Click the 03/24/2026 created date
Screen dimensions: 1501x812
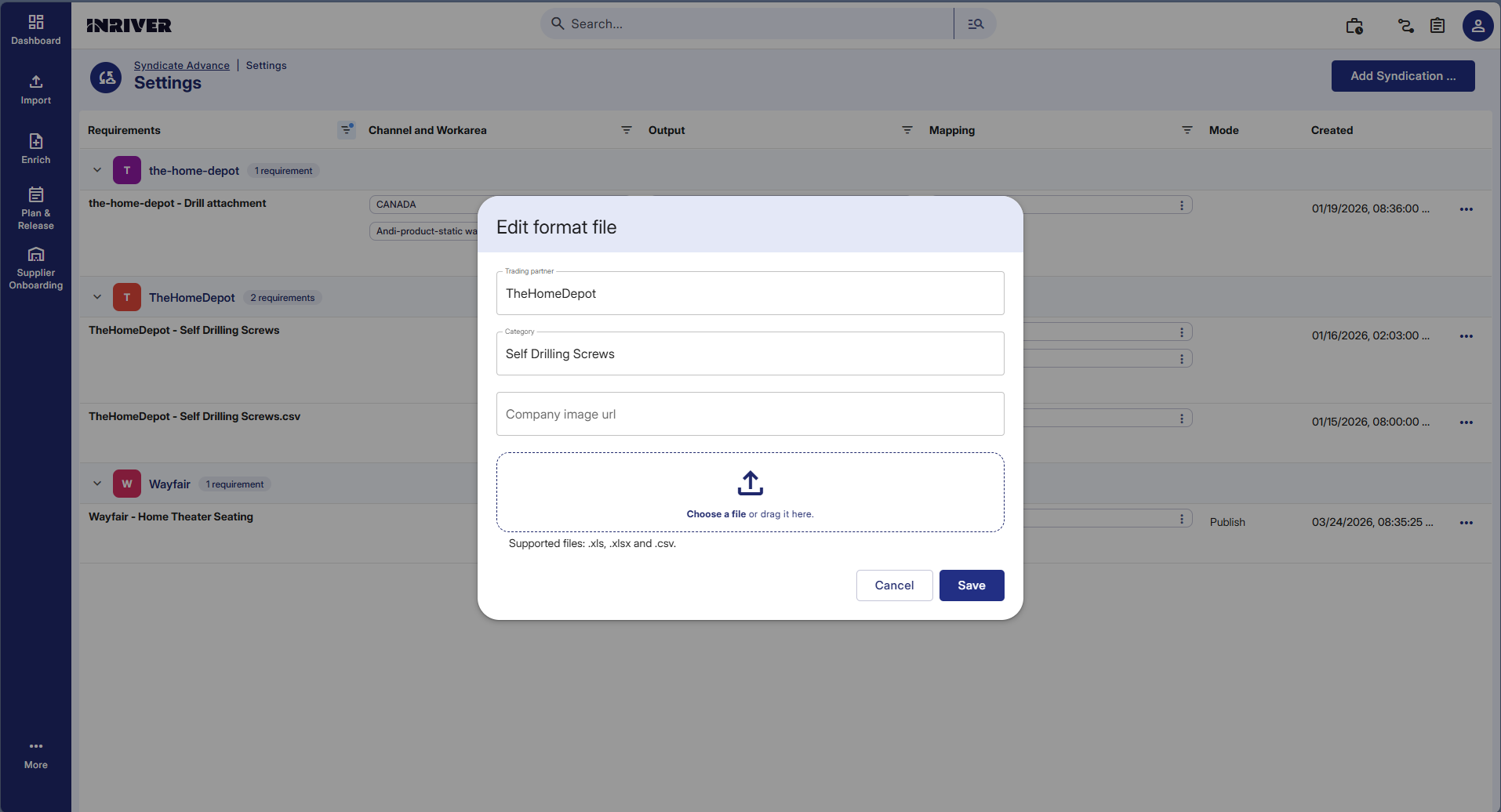[1372, 522]
